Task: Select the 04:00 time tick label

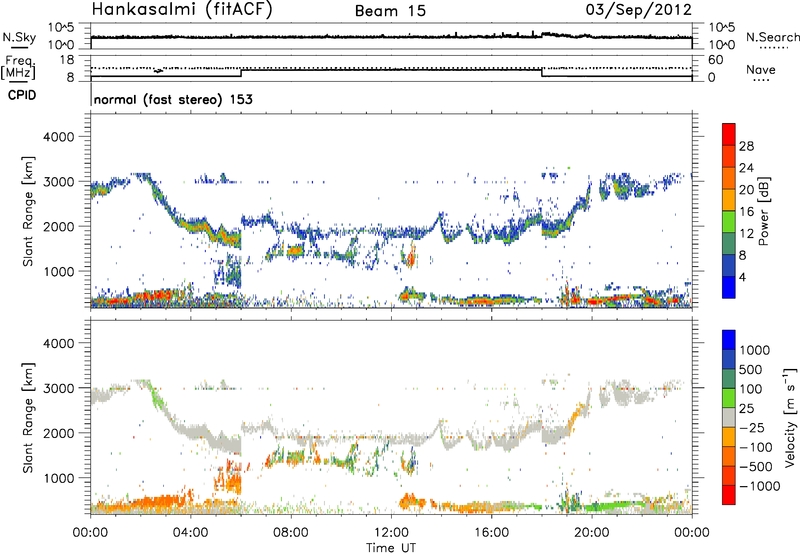Action: (191, 533)
